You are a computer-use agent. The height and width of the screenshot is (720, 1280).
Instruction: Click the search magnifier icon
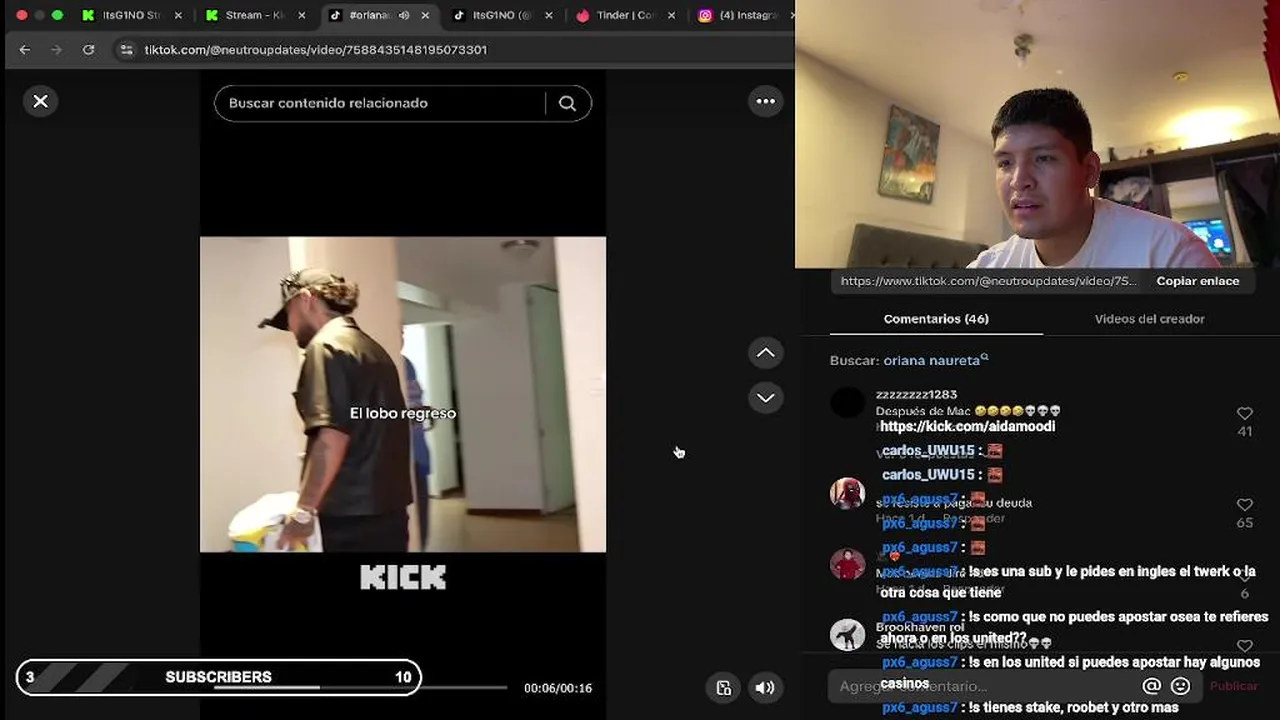567,103
